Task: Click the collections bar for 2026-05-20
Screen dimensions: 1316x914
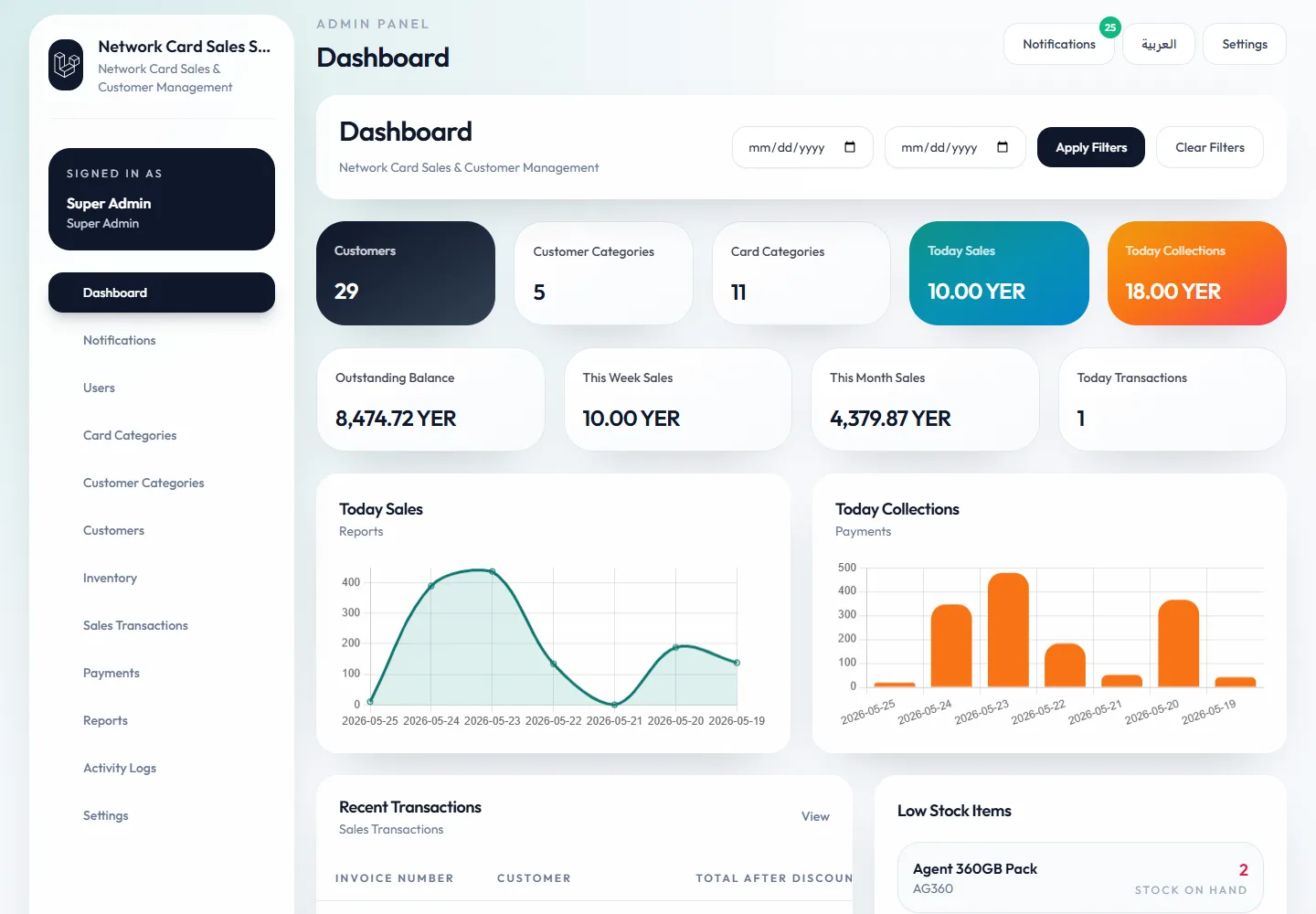Action: pos(1179,643)
